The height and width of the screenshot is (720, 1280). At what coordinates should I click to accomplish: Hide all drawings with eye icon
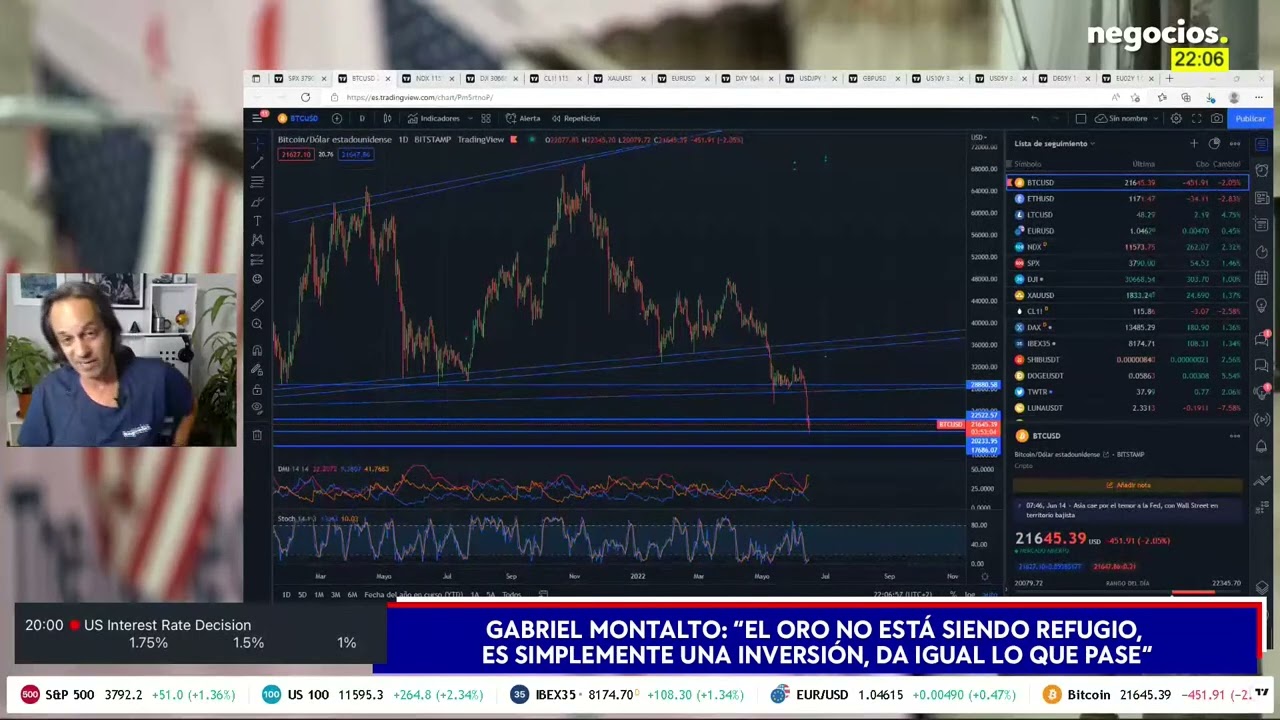point(257,408)
